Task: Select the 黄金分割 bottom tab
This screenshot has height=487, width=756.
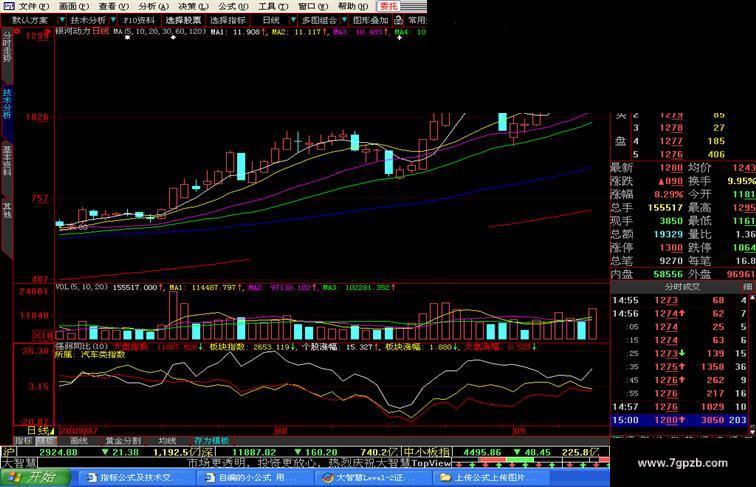Action: click(123, 441)
